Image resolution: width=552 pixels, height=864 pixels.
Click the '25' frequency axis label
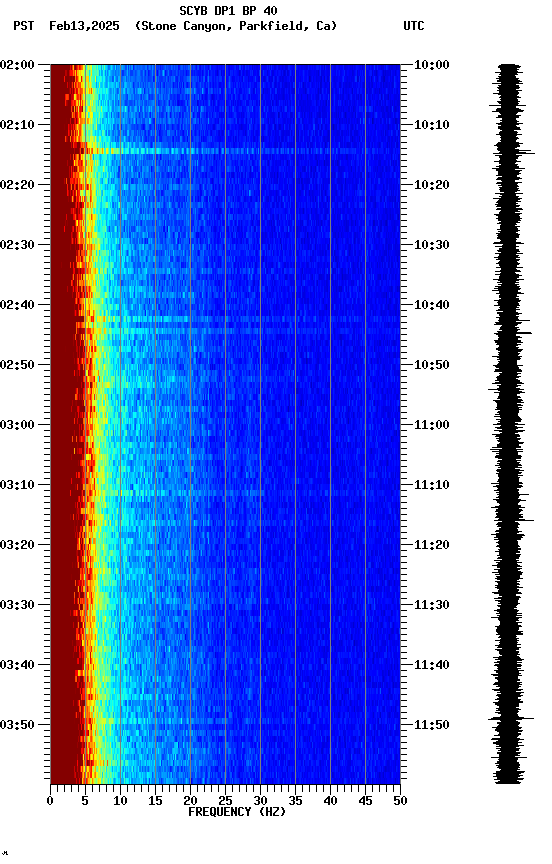[225, 801]
